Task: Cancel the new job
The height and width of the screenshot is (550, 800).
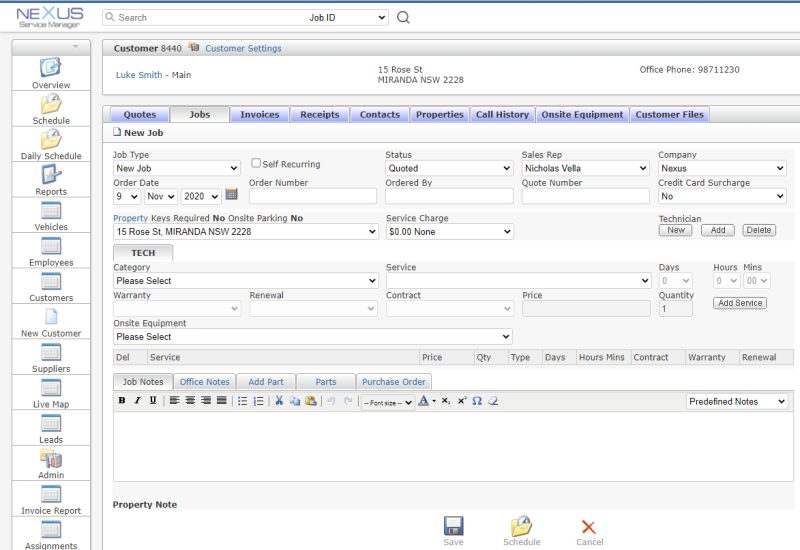Action: (589, 533)
